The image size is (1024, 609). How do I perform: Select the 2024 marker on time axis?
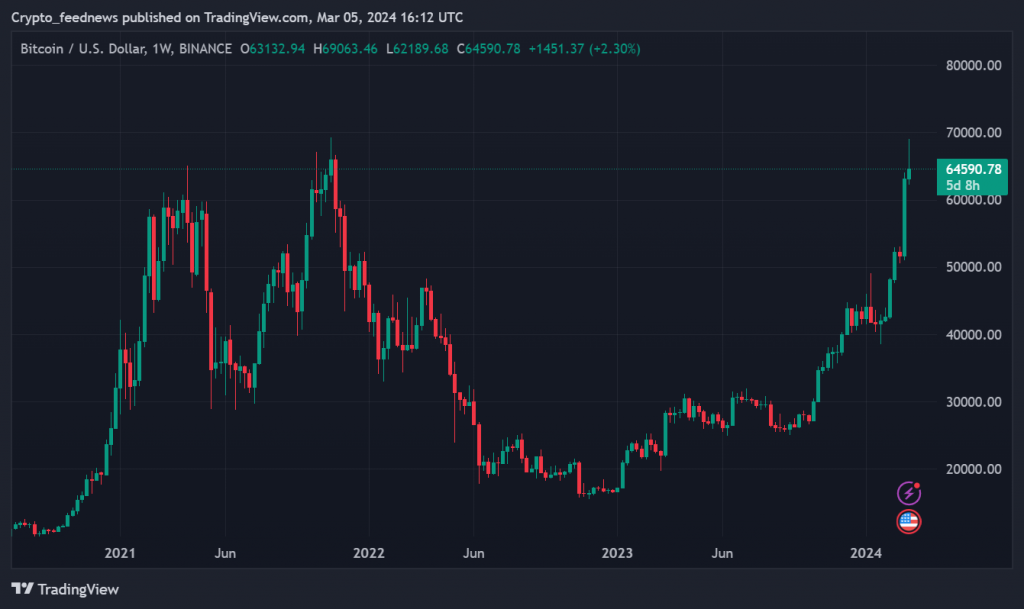[866, 552]
